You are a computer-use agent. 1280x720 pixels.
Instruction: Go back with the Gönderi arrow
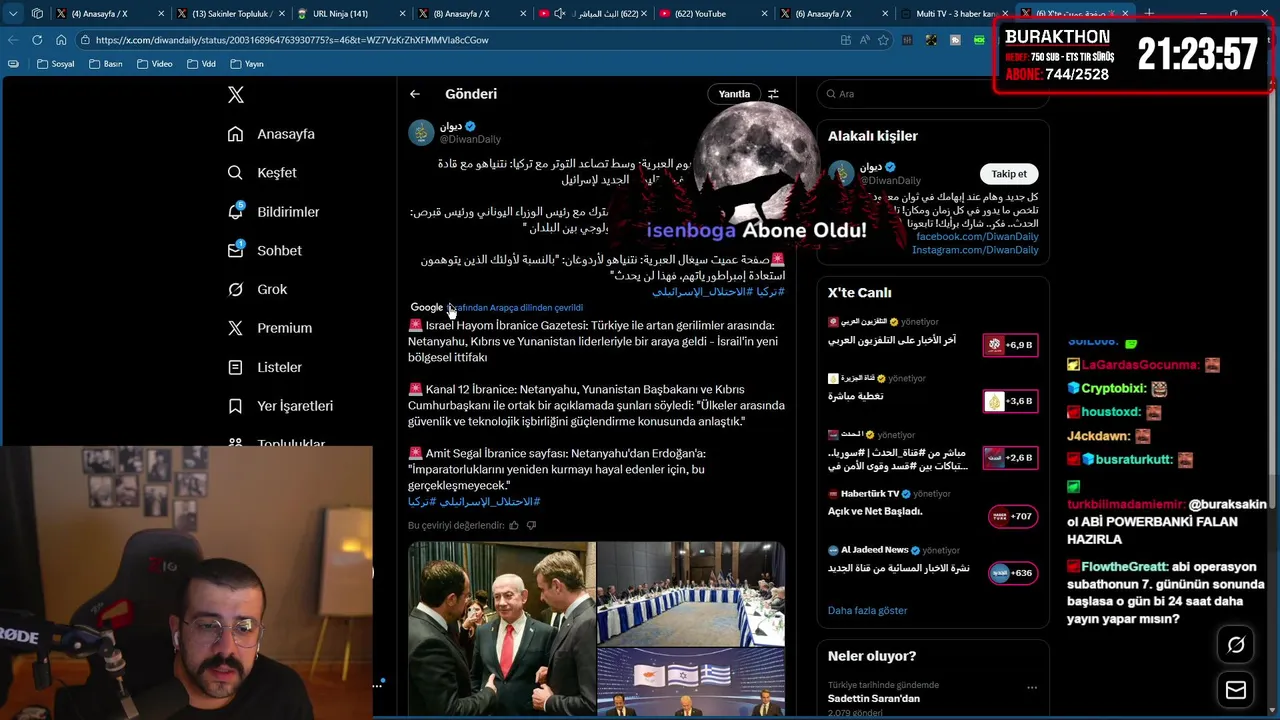click(415, 94)
